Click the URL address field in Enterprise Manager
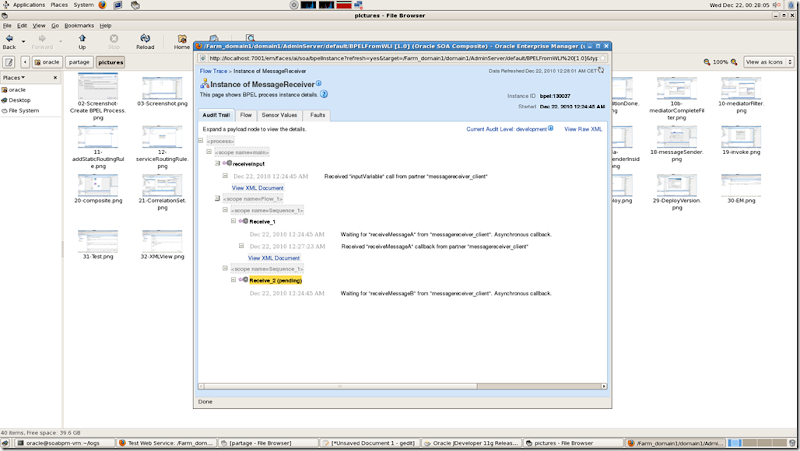 tap(403, 58)
